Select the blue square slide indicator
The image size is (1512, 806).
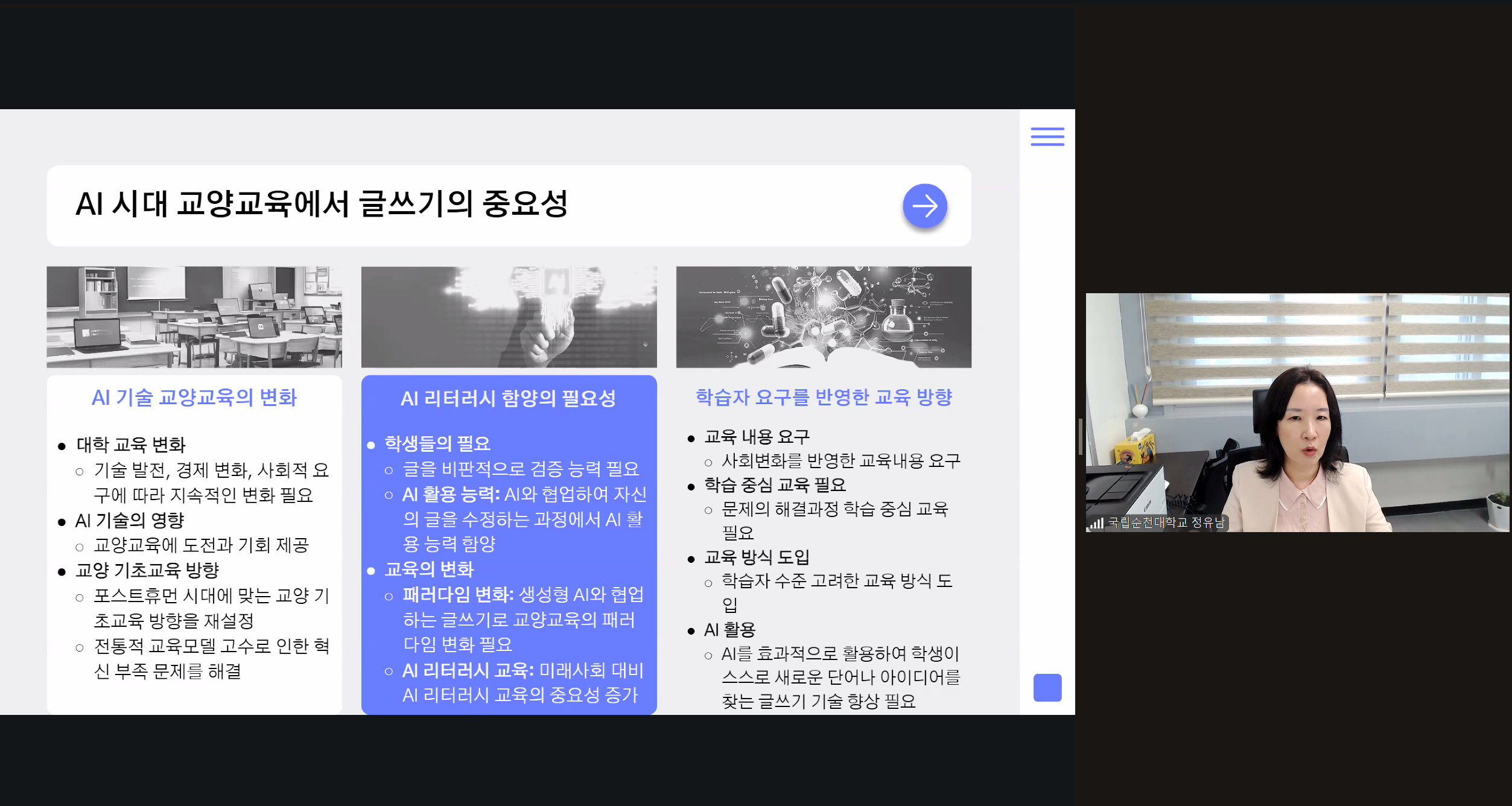1046,687
